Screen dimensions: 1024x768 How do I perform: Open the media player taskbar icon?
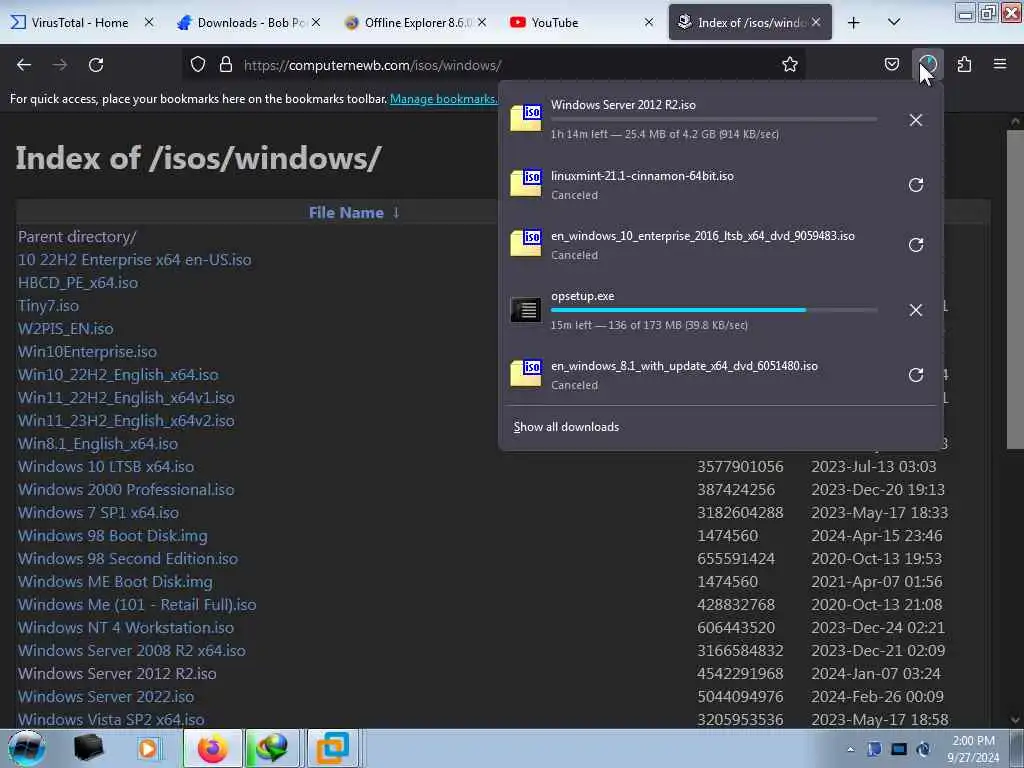[x=148, y=748]
